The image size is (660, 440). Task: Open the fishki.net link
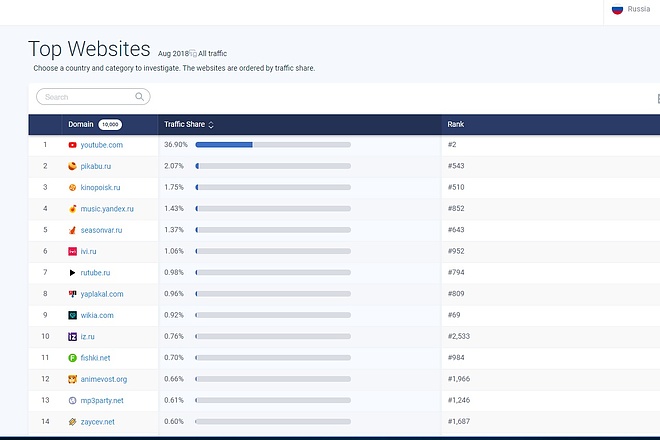96,358
